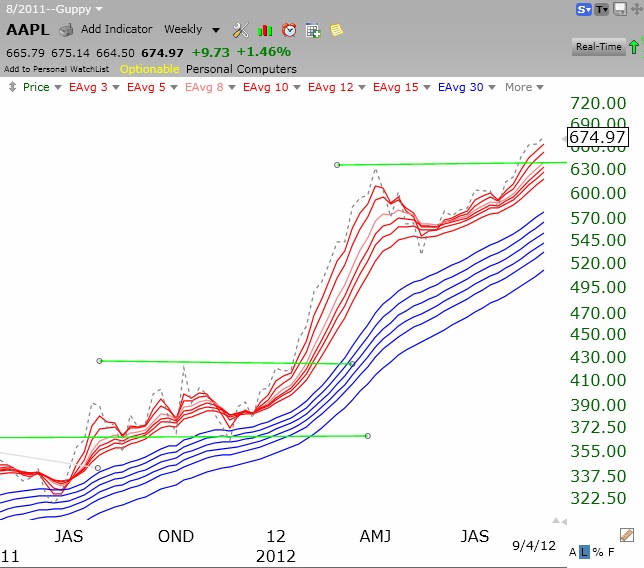The image size is (644, 568).
Task: Click the OND quarter label on time axis
Action: pos(176,536)
